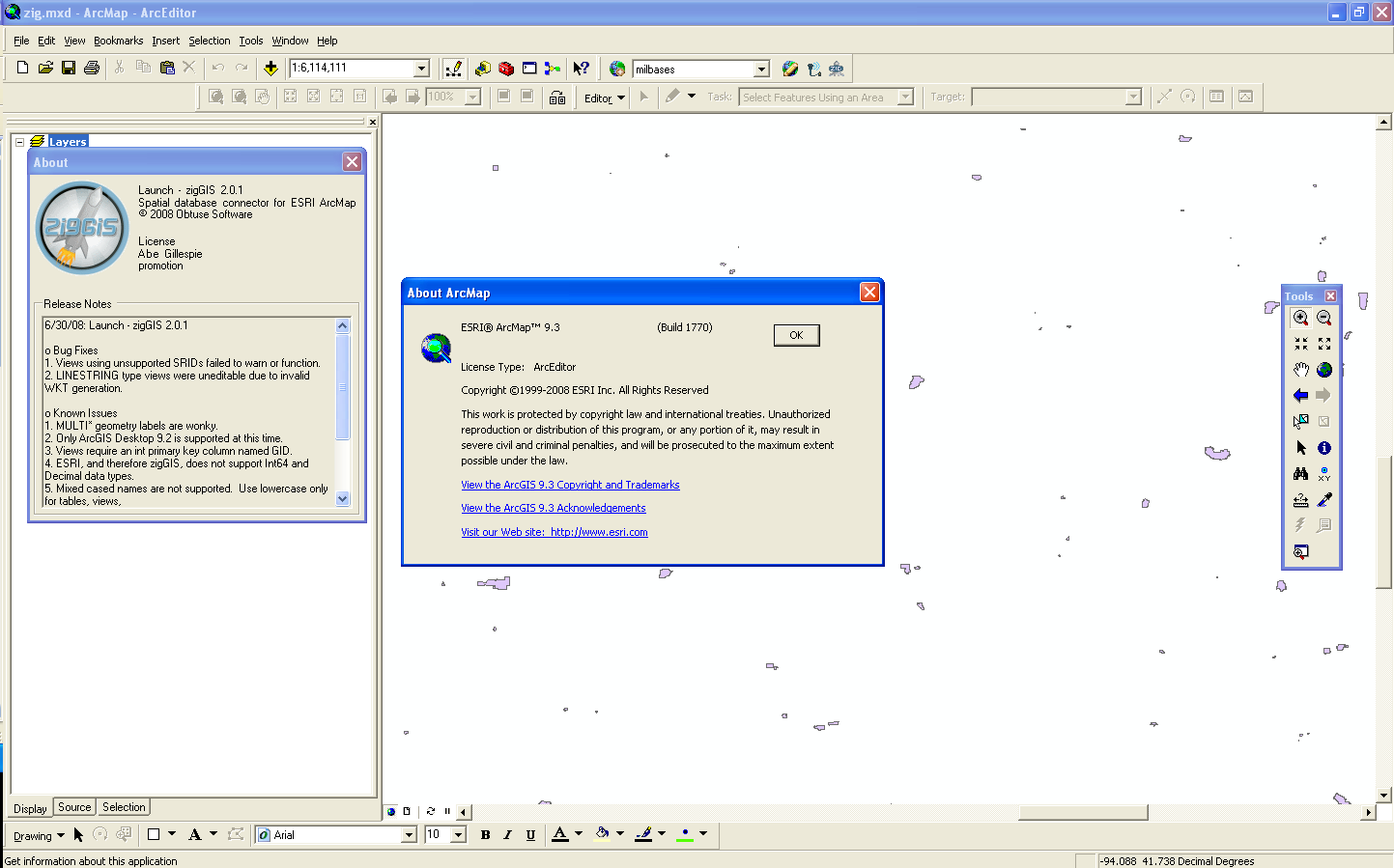Viewport: 1394px width, 868px height.
Task: Click the font color A button
Action: (560, 835)
